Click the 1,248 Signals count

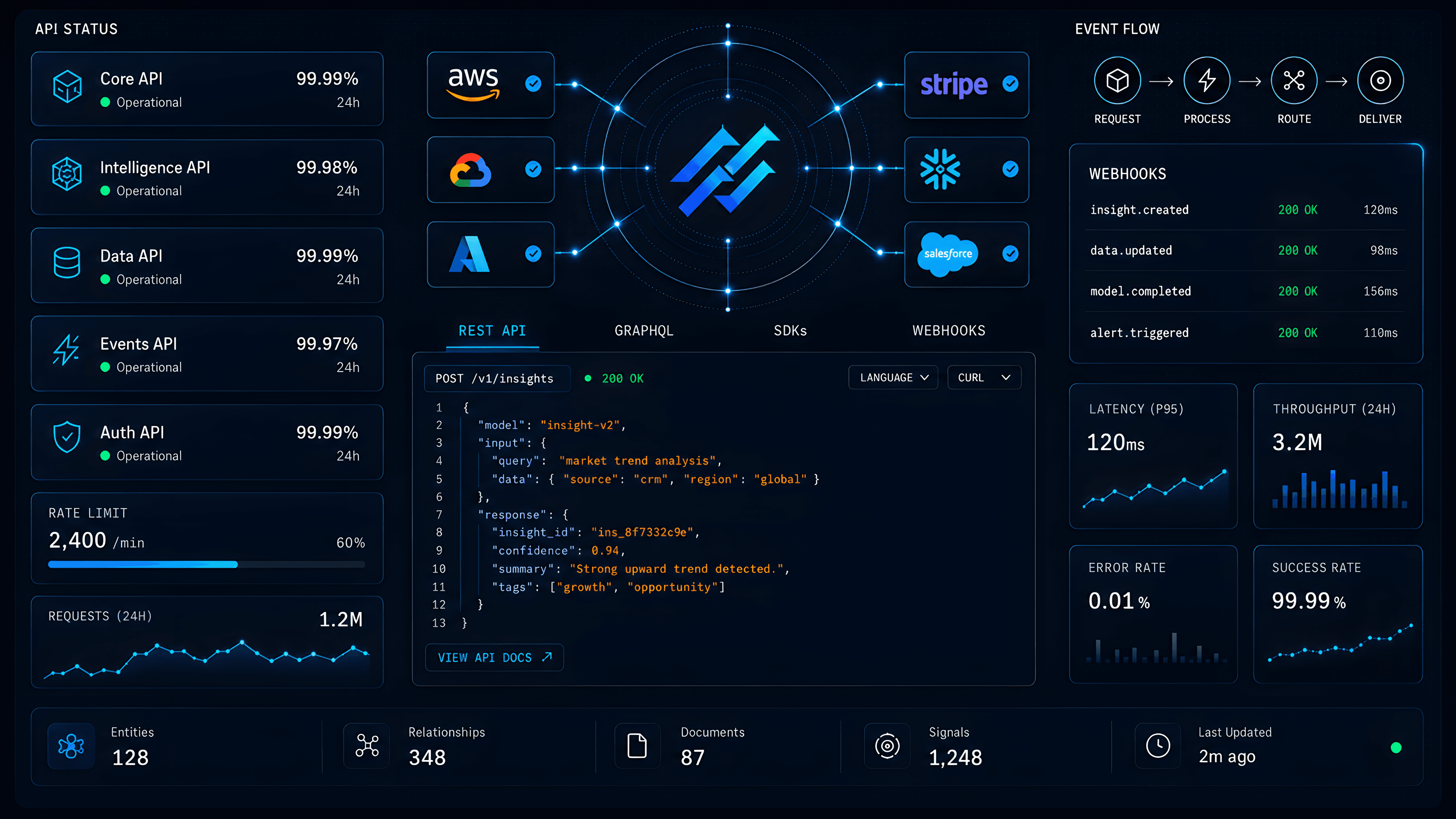[x=955, y=758]
